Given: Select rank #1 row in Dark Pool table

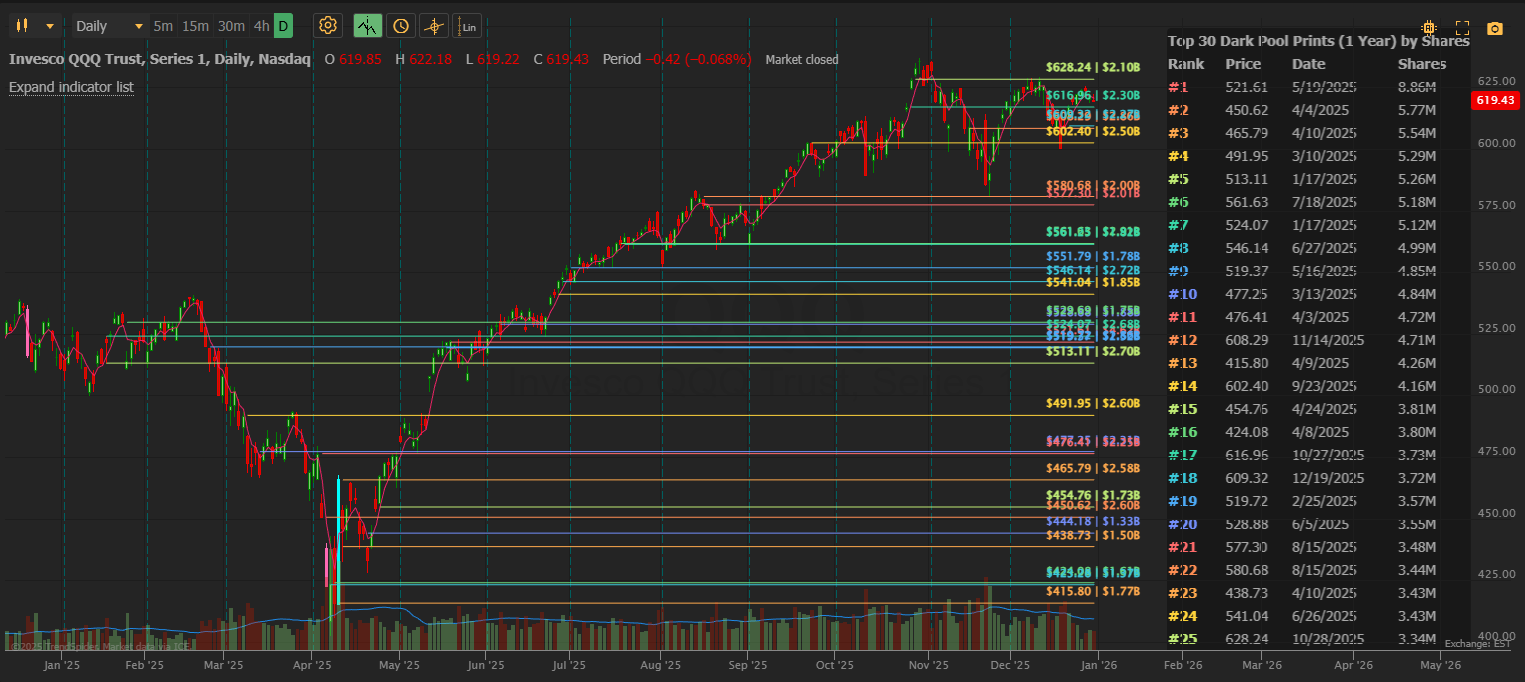Looking at the screenshot, I should 1300,87.
